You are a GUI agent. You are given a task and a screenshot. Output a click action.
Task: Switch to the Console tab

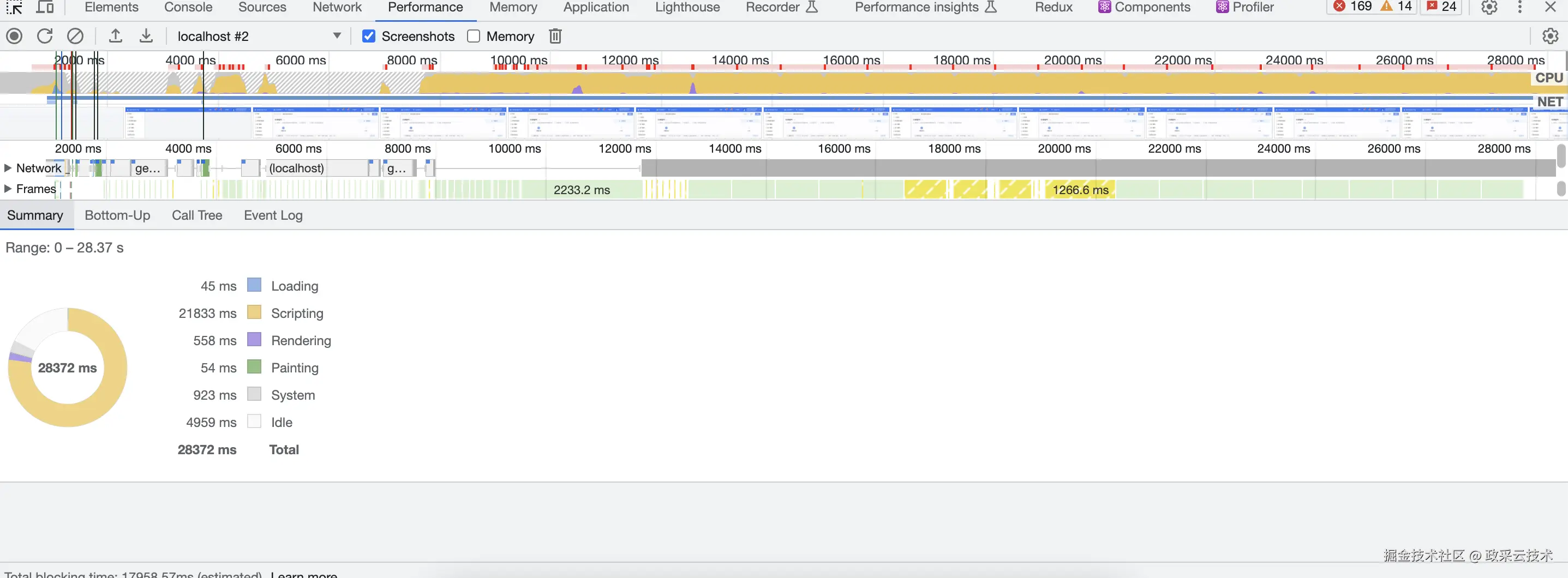click(x=188, y=7)
